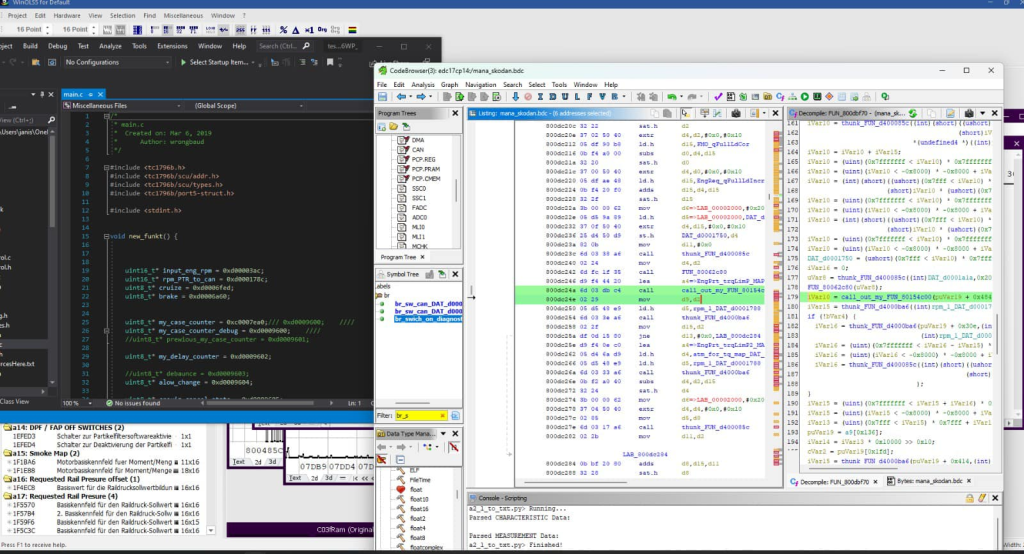The width and height of the screenshot is (1024, 554).
Task: Click the Save icon in CodeBrowser toolbar
Action: pos(383,97)
